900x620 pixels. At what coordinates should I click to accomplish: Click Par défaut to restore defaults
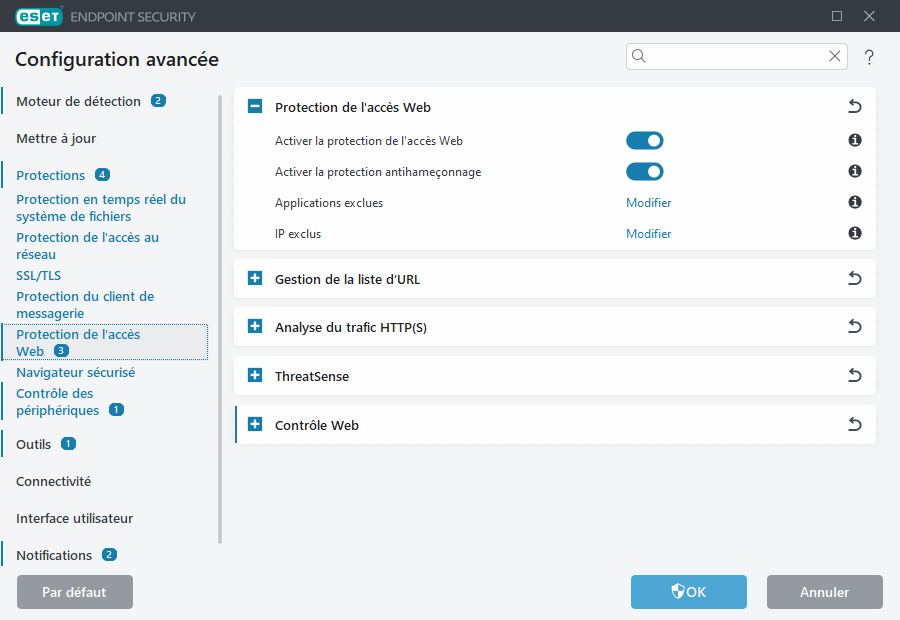[x=74, y=592]
